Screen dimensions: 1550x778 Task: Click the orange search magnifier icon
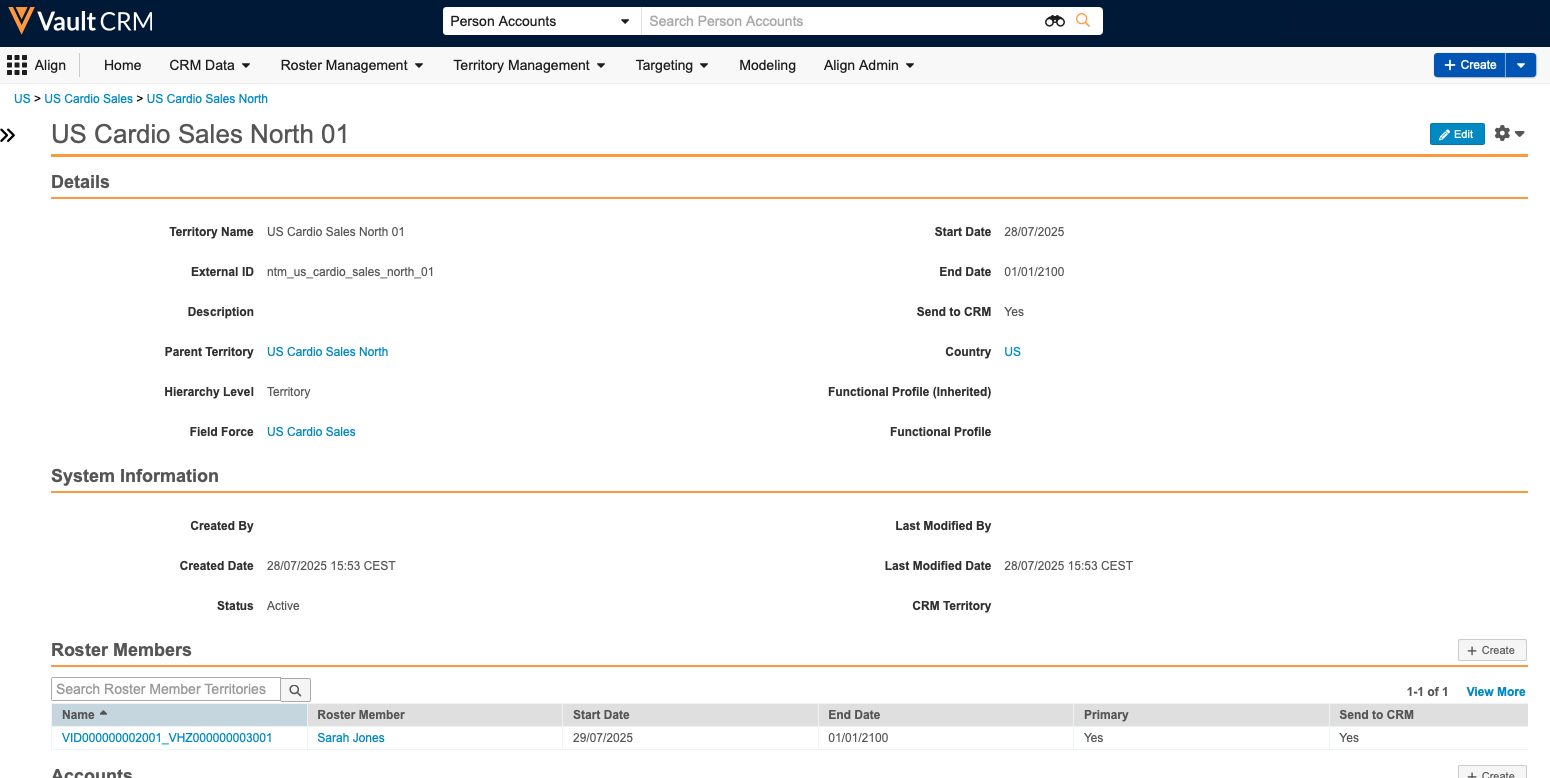coord(1083,21)
